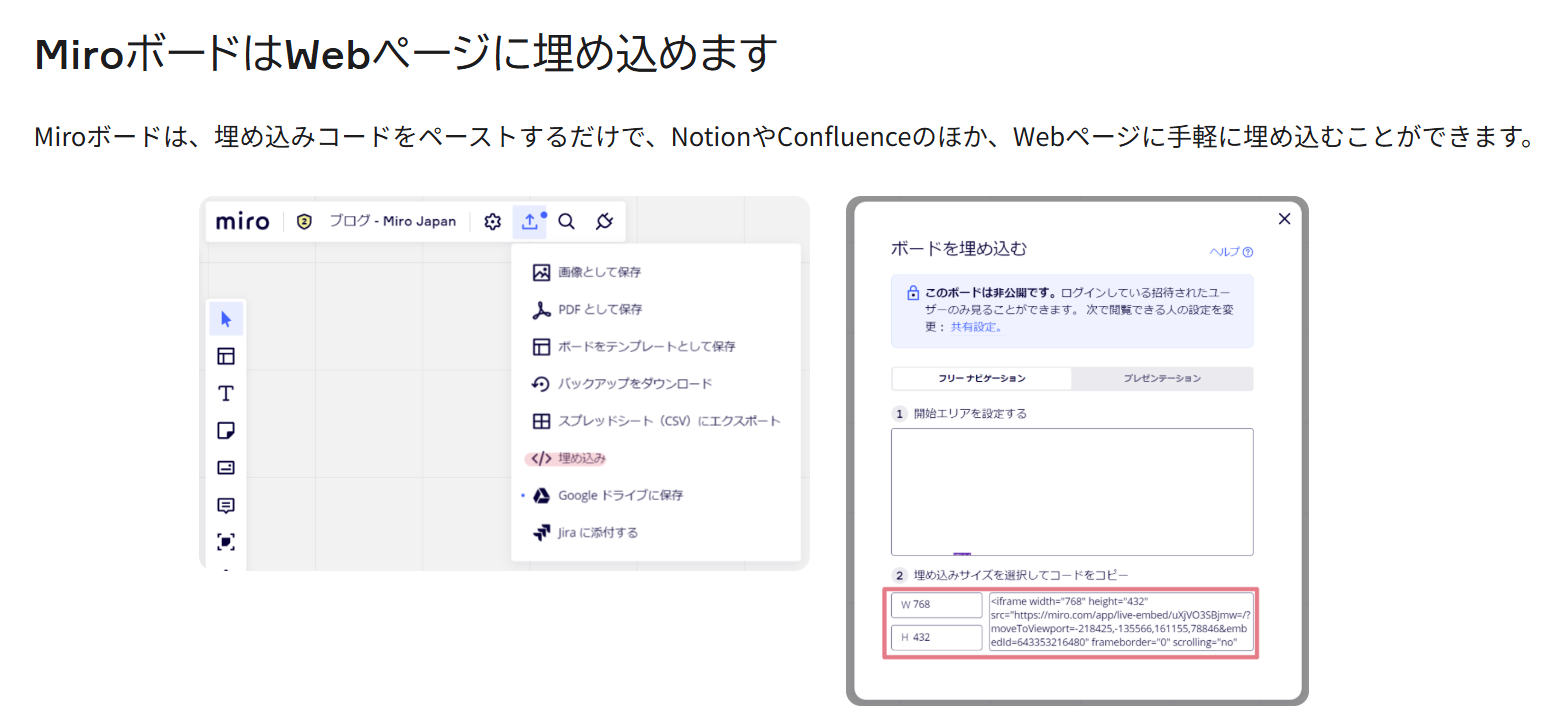The height and width of the screenshot is (713, 1546).
Task: Open board settings gear icon
Action: point(492,222)
